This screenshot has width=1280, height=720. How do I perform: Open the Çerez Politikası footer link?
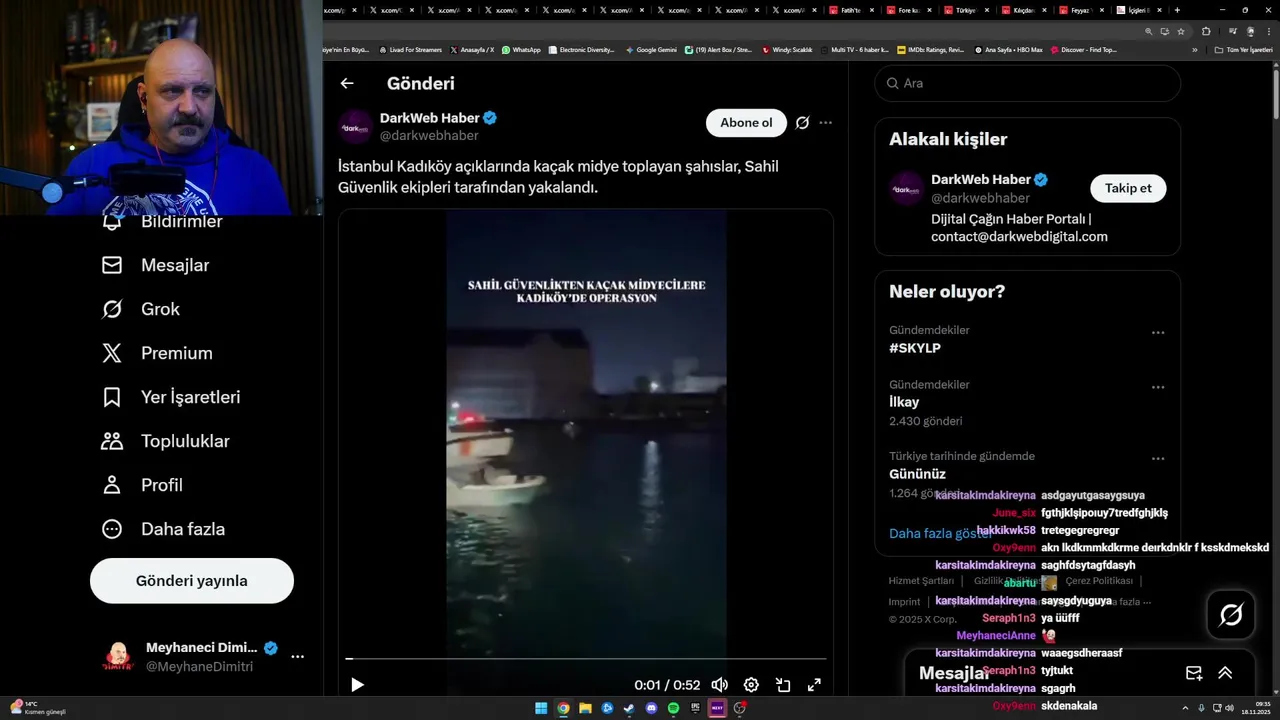pyautogui.click(x=1099, y=581)
